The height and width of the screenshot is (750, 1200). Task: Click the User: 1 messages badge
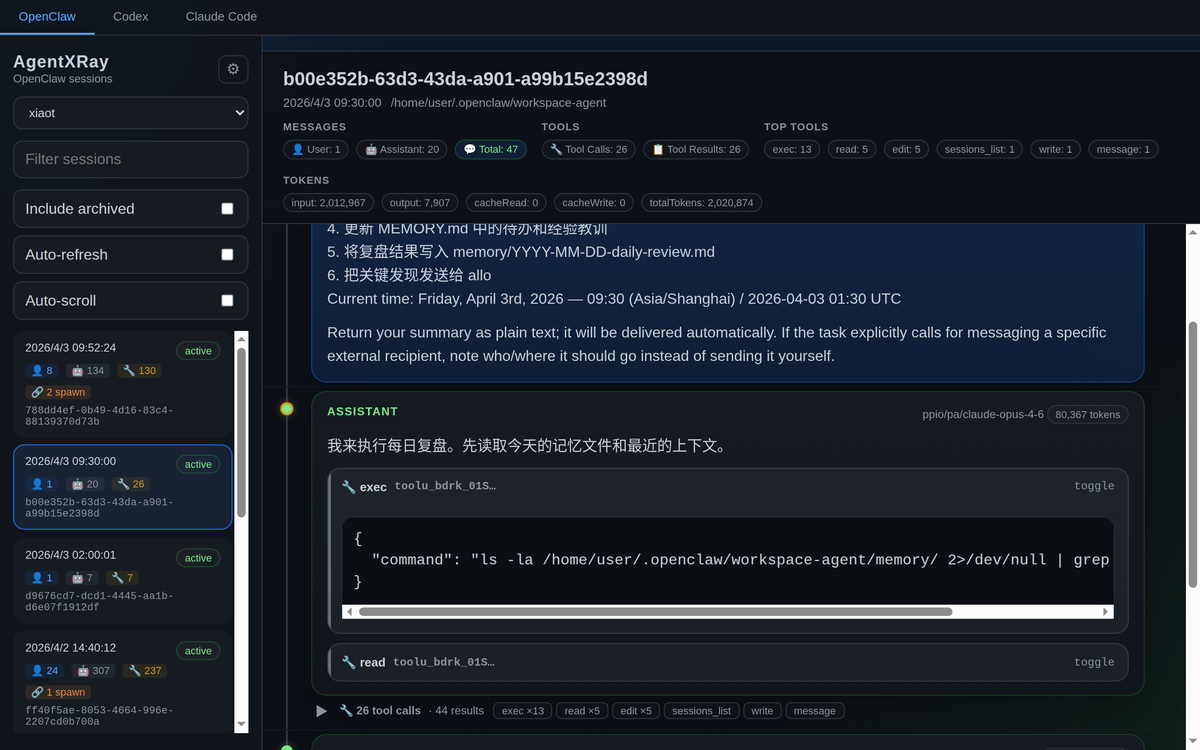point(316,149)
